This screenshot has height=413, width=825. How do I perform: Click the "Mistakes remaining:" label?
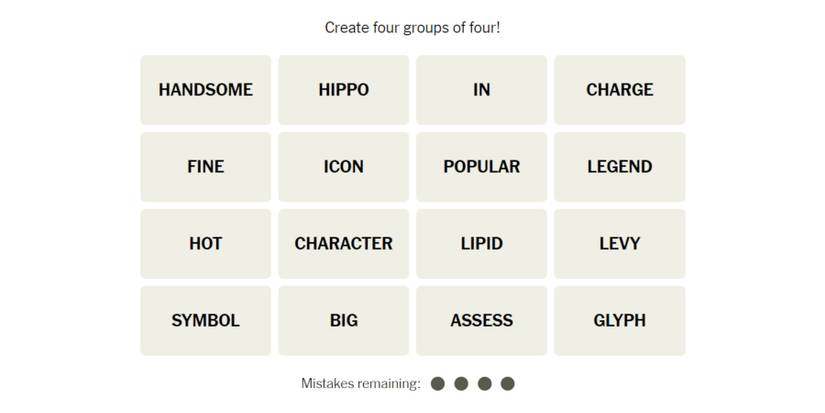pos(360,384)
